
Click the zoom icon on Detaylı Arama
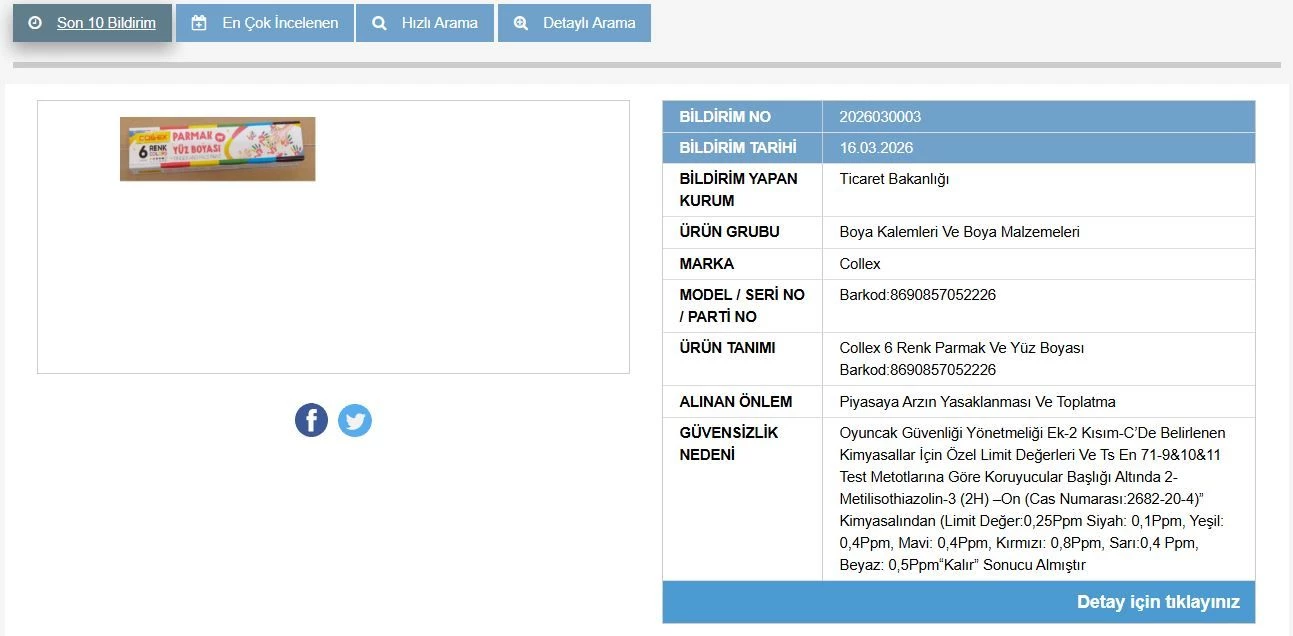tap(520, 23)
